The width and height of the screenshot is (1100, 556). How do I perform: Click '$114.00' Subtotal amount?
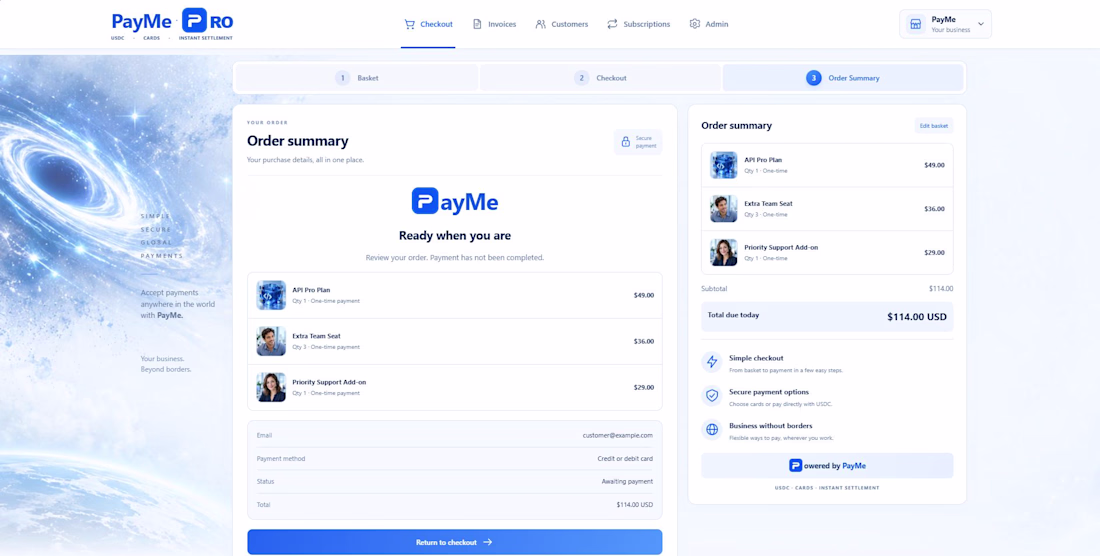pyautogui.click(x=941, y=288)
